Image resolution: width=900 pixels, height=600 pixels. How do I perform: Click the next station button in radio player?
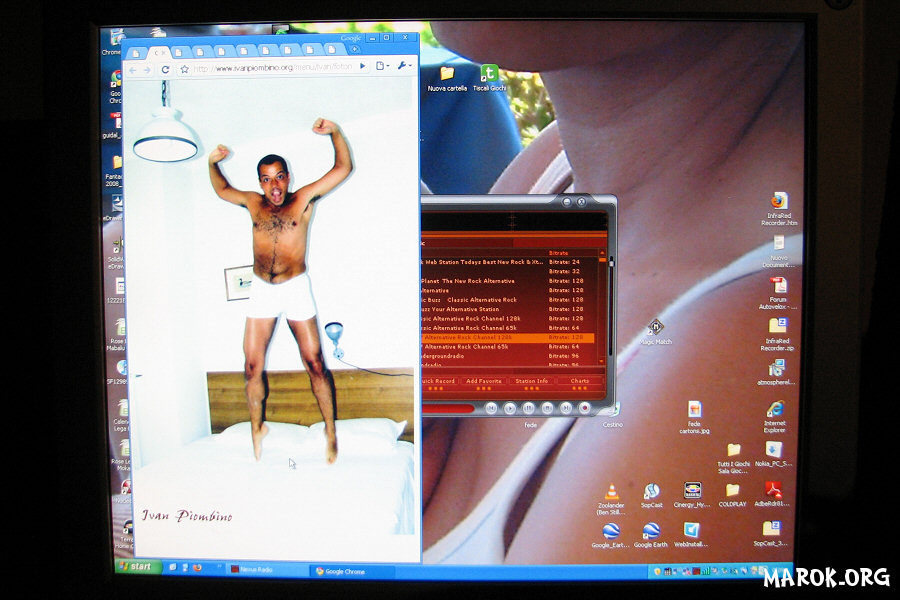[x=566, y=408]
